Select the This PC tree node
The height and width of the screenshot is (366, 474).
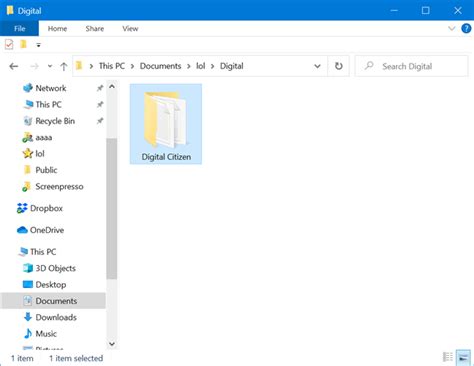(x=43, y=252)
